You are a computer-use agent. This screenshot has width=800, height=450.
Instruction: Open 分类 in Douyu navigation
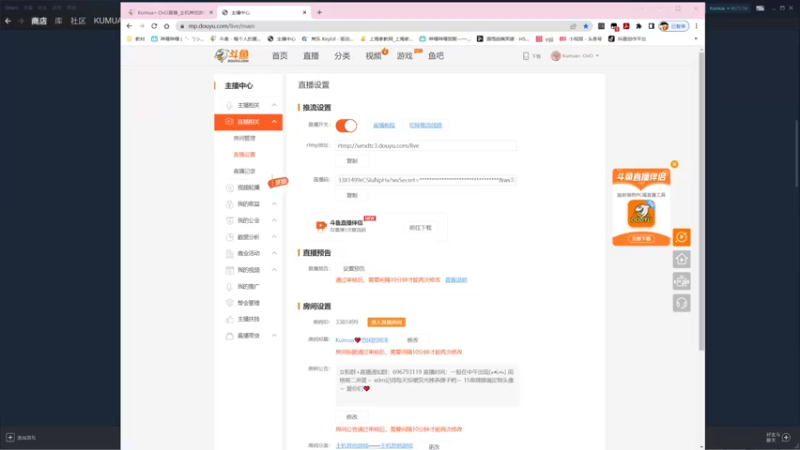coord(342,56)
